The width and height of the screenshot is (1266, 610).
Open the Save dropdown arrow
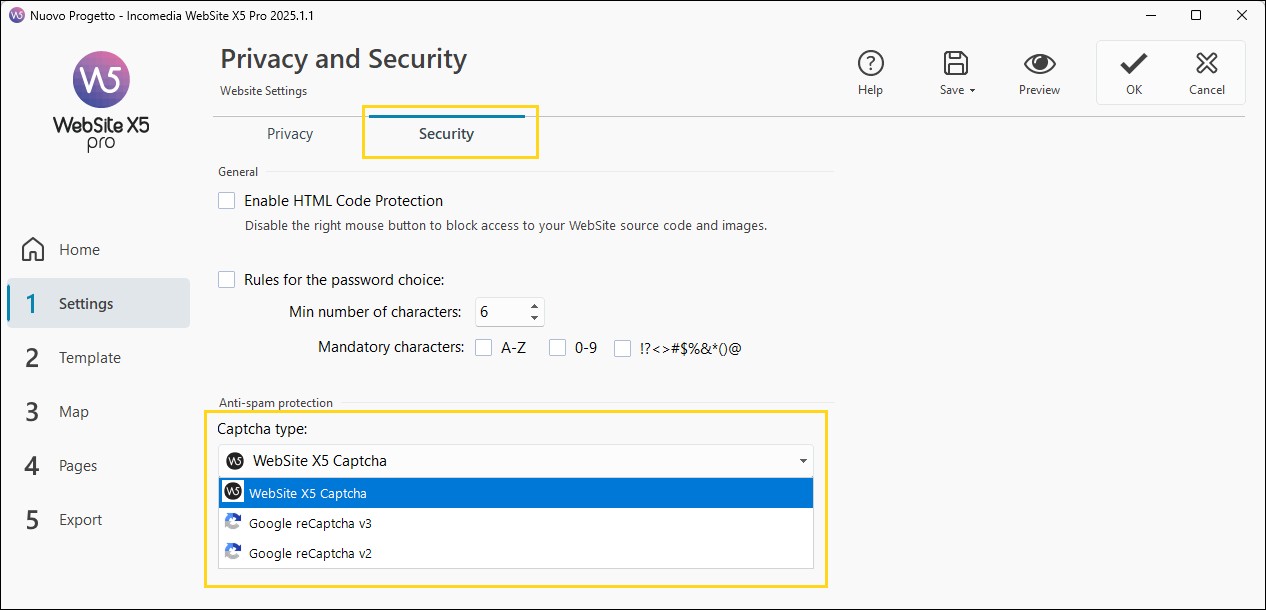click(972, 90)
